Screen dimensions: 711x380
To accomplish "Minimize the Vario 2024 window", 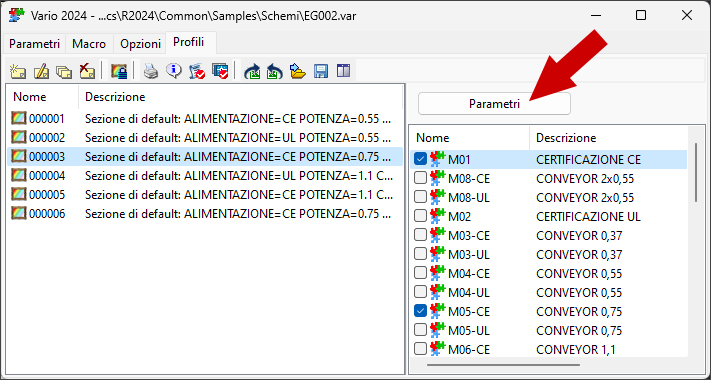I will pos(595,15).
